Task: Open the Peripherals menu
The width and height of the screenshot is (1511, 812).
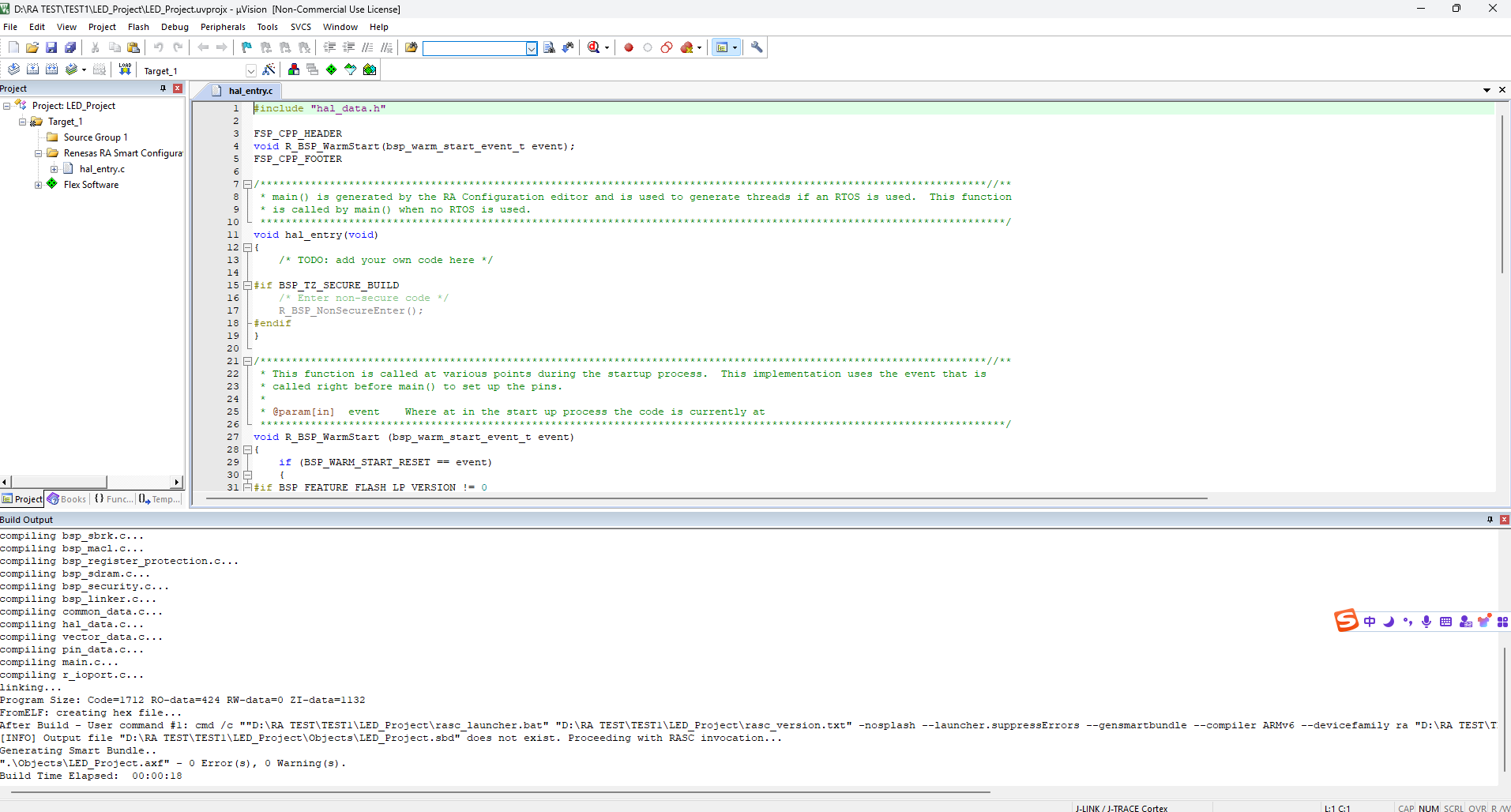Action: coord(223,27)
